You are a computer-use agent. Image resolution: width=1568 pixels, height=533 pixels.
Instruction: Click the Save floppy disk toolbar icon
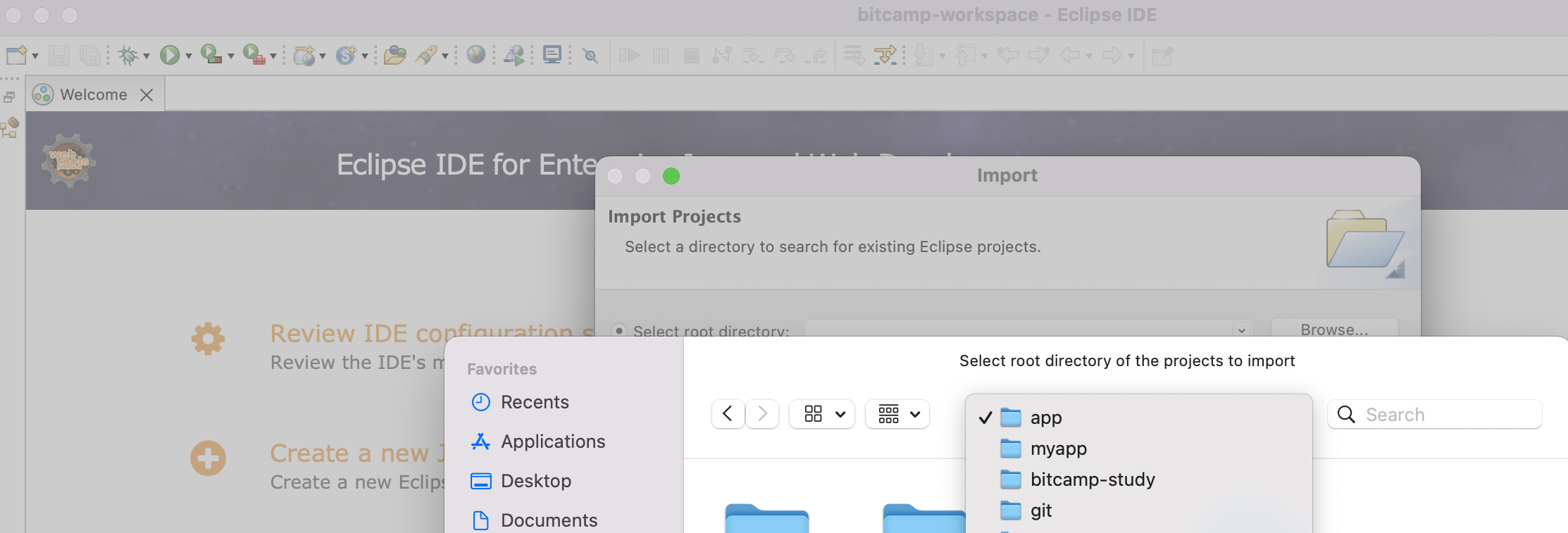59,55
